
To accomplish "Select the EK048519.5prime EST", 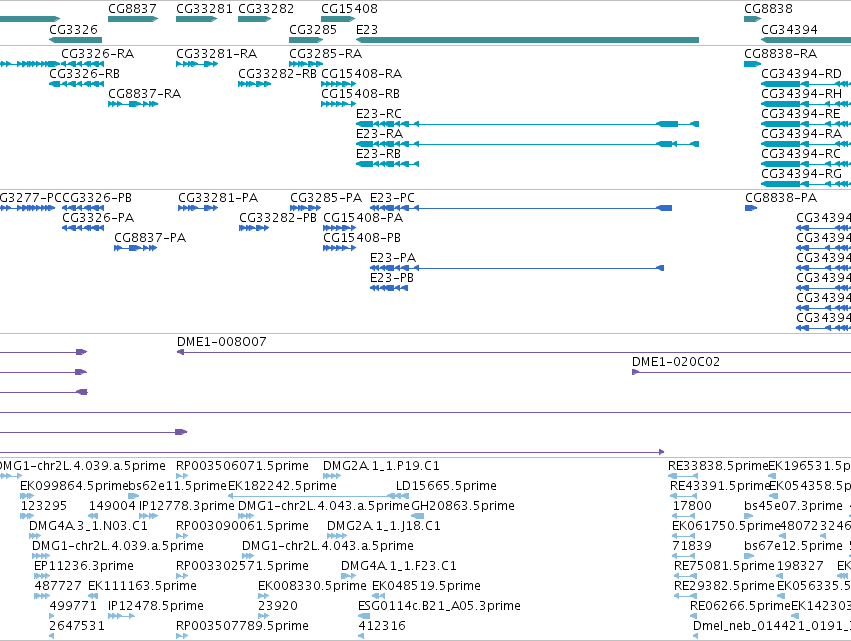I will pos(379,596).
